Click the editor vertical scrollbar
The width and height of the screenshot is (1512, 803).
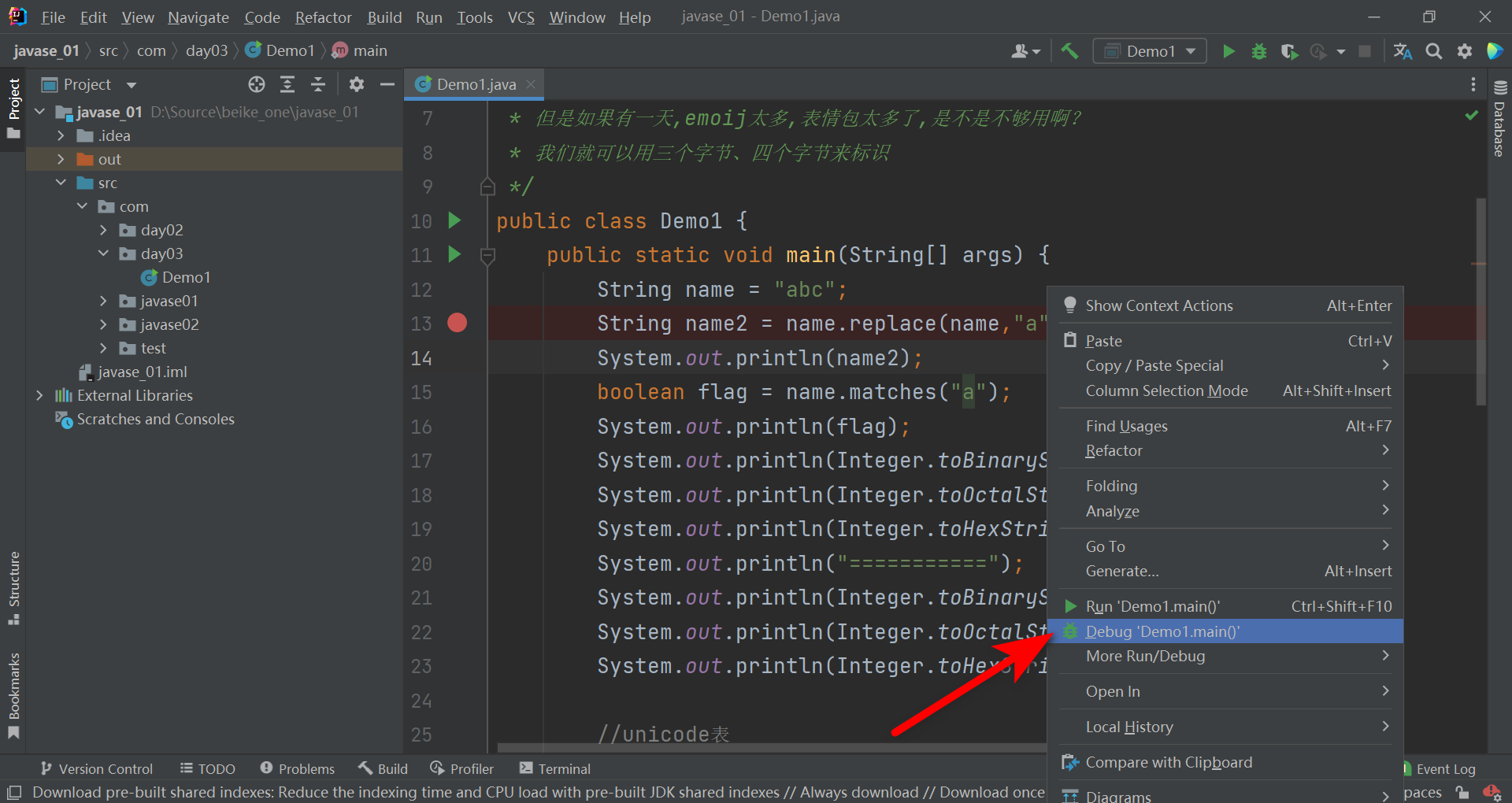(x=1480, y=302)
